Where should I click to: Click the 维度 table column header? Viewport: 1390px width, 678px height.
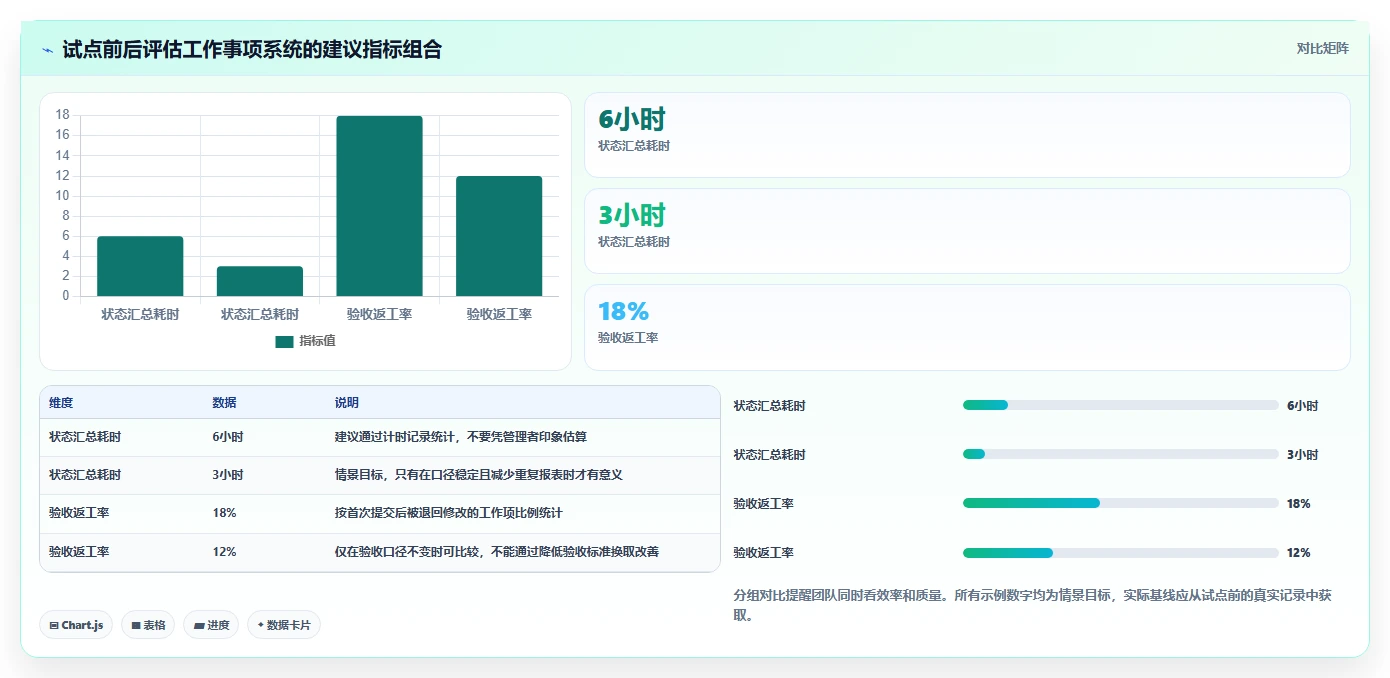click(x=61, y=403)
